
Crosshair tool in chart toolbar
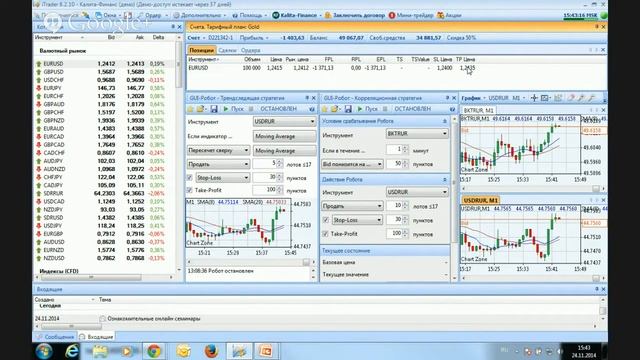tap(534, 98)
